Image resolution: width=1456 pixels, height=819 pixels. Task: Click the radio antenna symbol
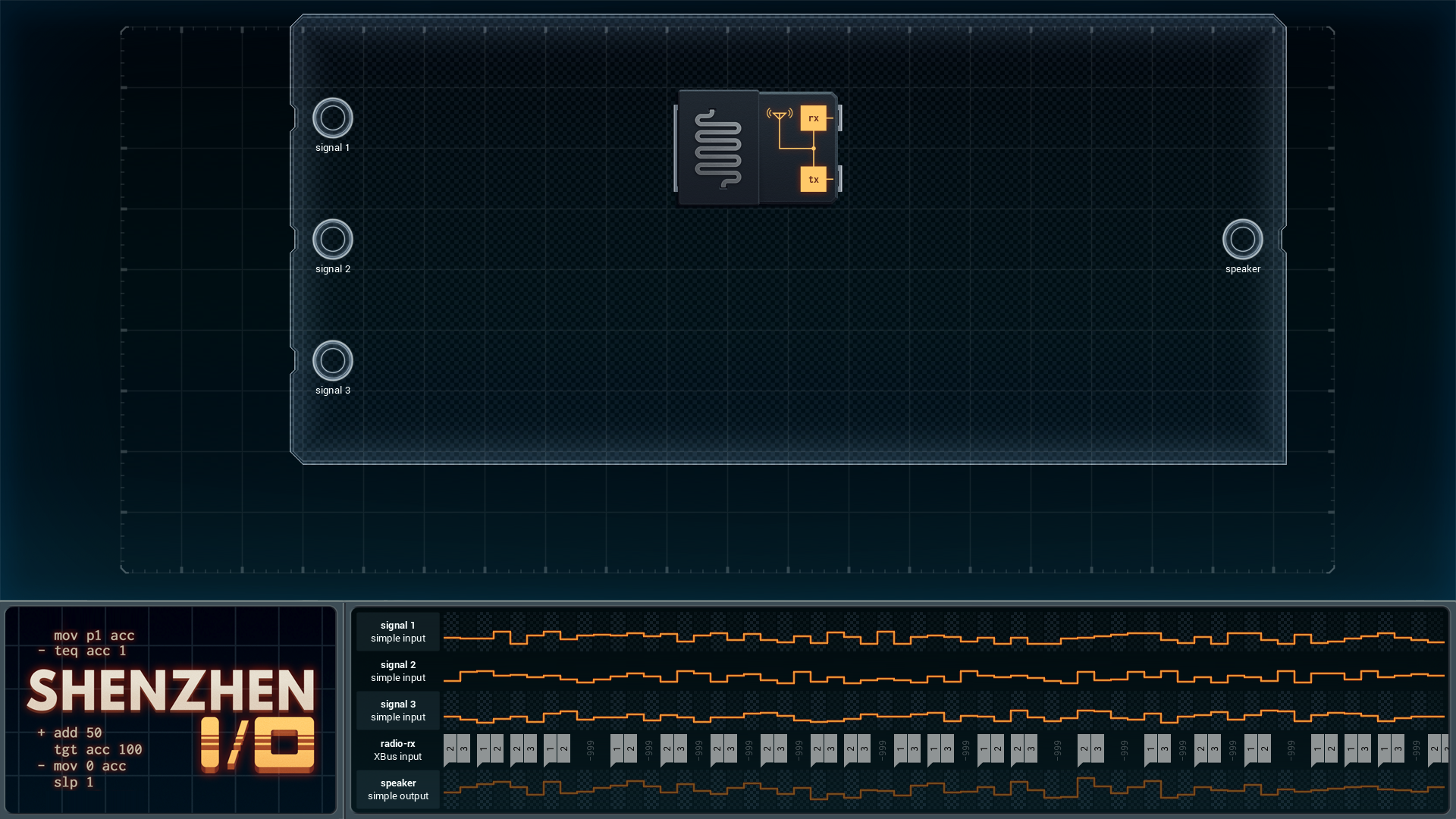tap(780, 115)
